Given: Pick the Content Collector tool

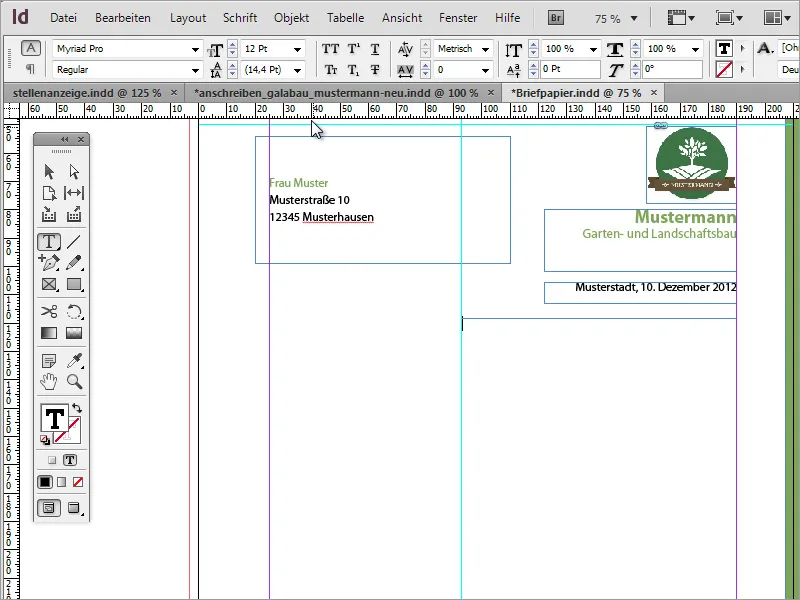Looking at the screenshot, I should (x=49, y=214).
